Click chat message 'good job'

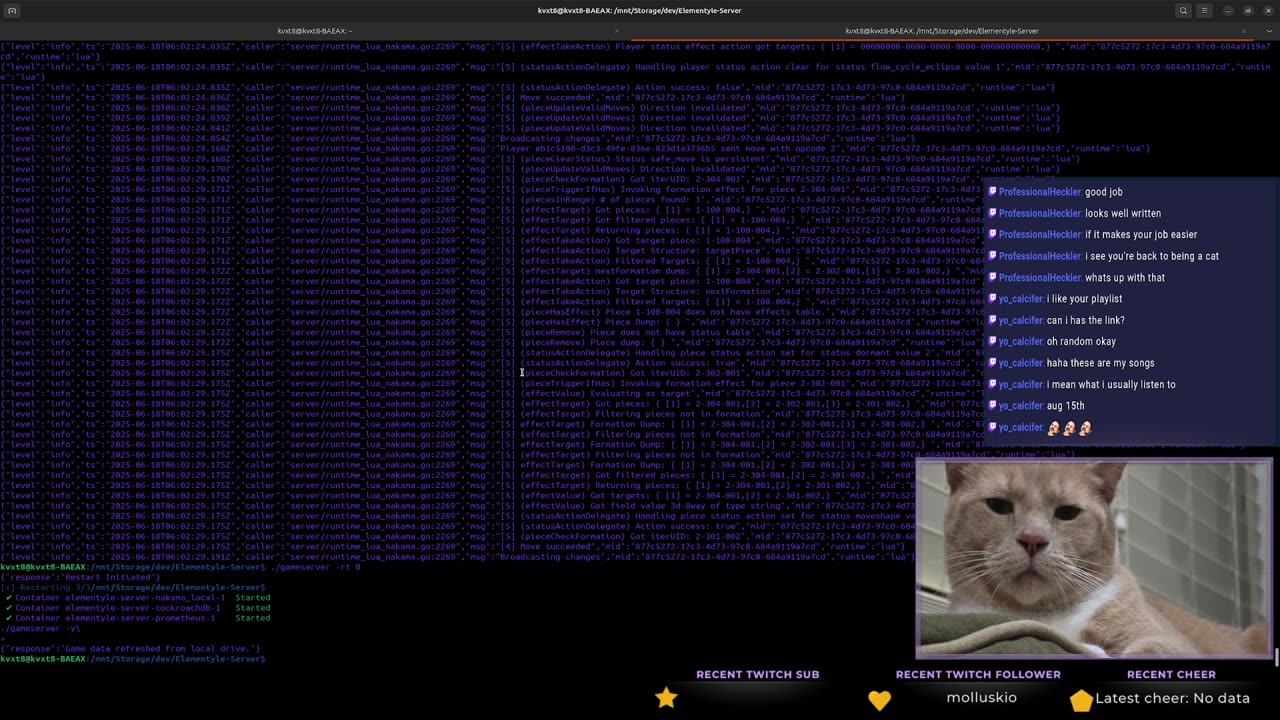[x=1103, y=192]
